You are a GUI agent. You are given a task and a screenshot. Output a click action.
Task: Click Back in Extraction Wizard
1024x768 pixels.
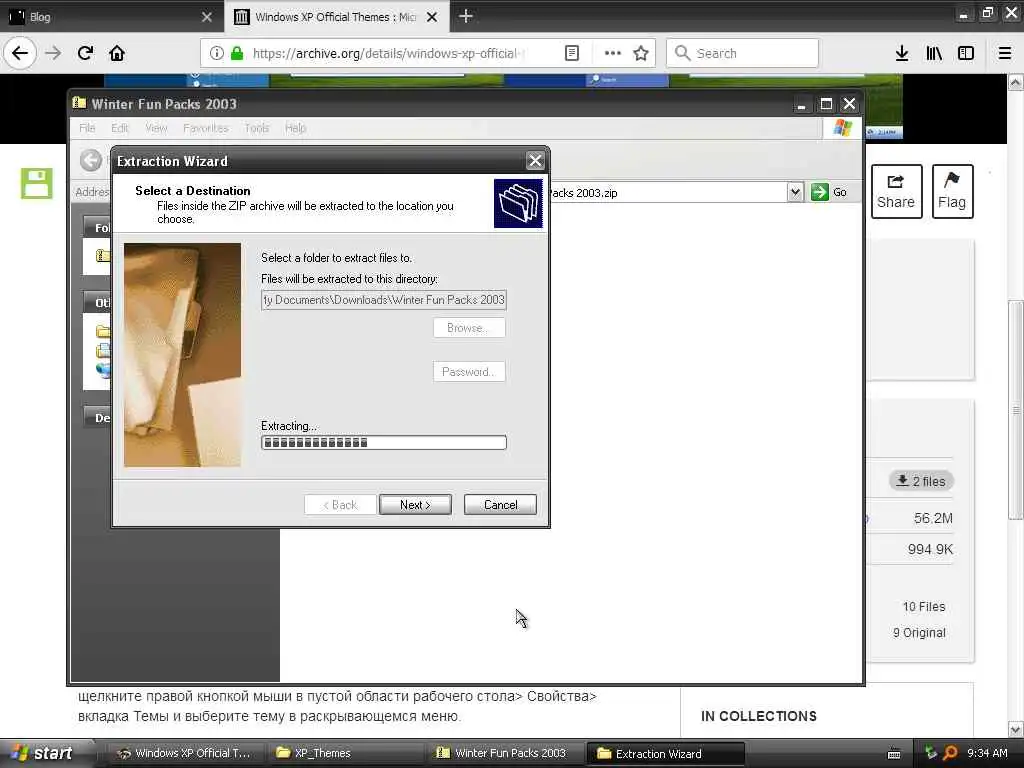click(340, 505)
